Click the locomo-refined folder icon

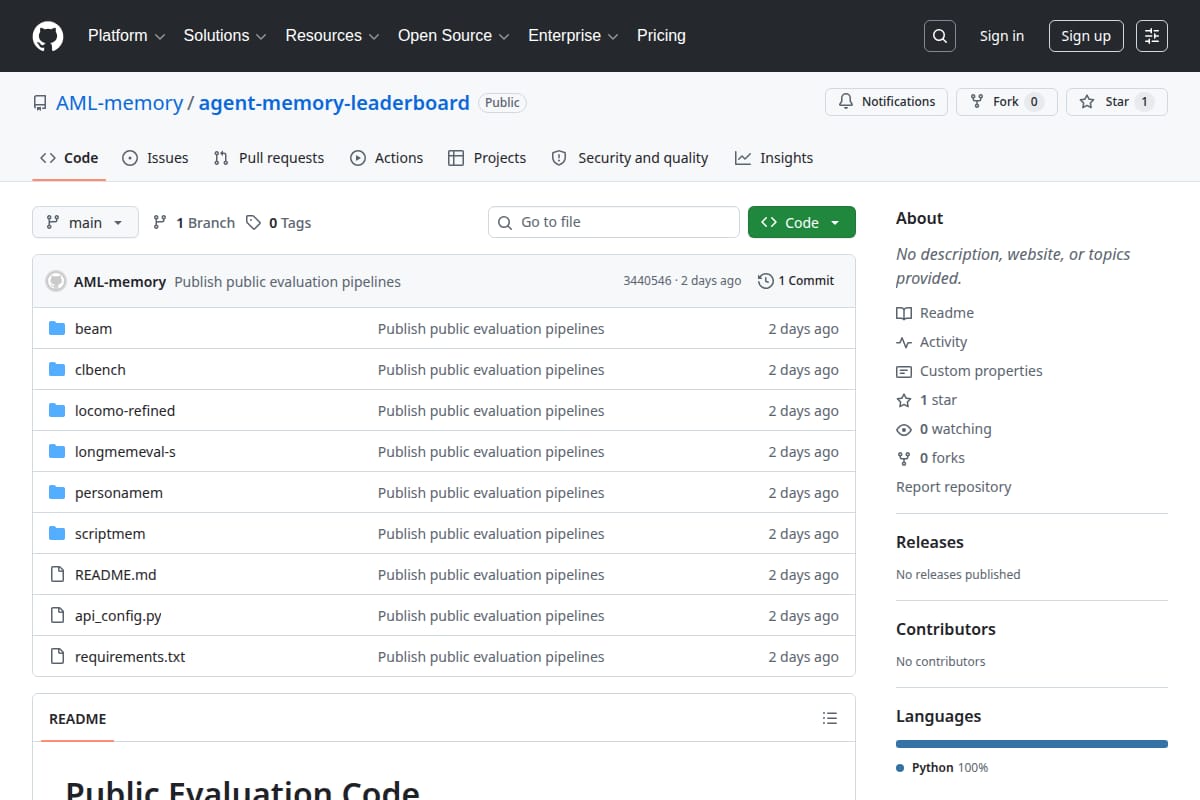coord(57,411)
